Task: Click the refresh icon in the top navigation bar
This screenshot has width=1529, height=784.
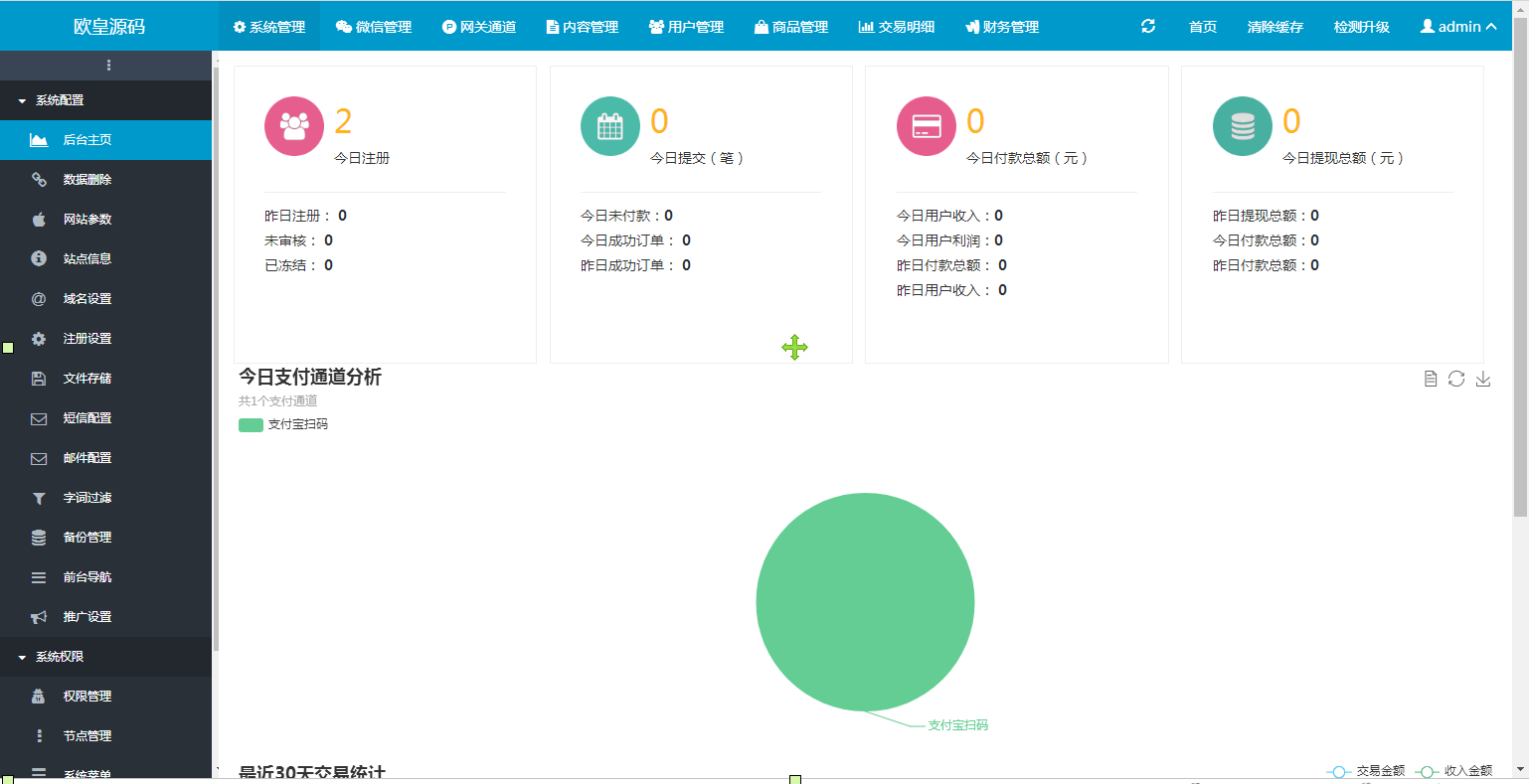Action: [x=1148, y=27]
